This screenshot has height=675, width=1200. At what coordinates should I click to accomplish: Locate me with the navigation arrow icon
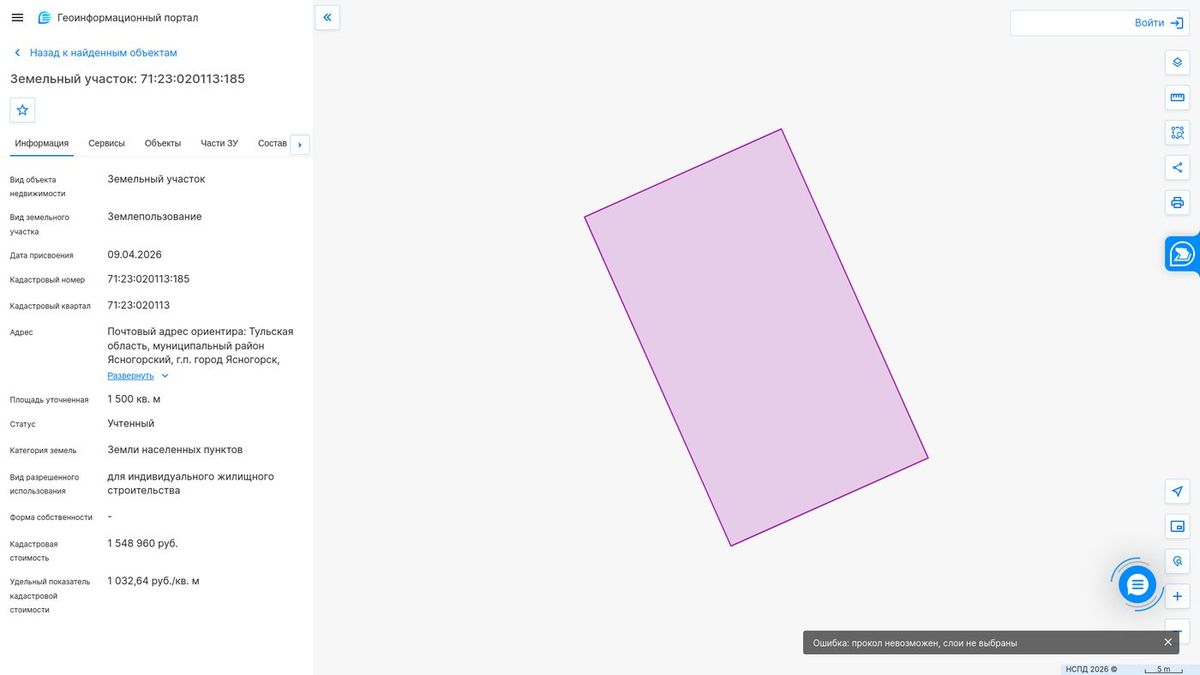tap(1177, 491)
